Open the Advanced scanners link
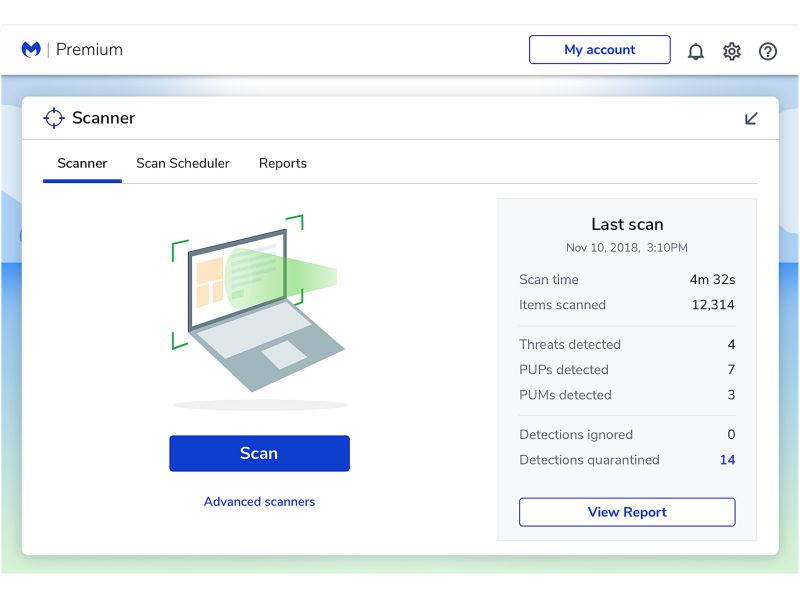The height and width of the screenshot is (600, 800). (259, 501)
